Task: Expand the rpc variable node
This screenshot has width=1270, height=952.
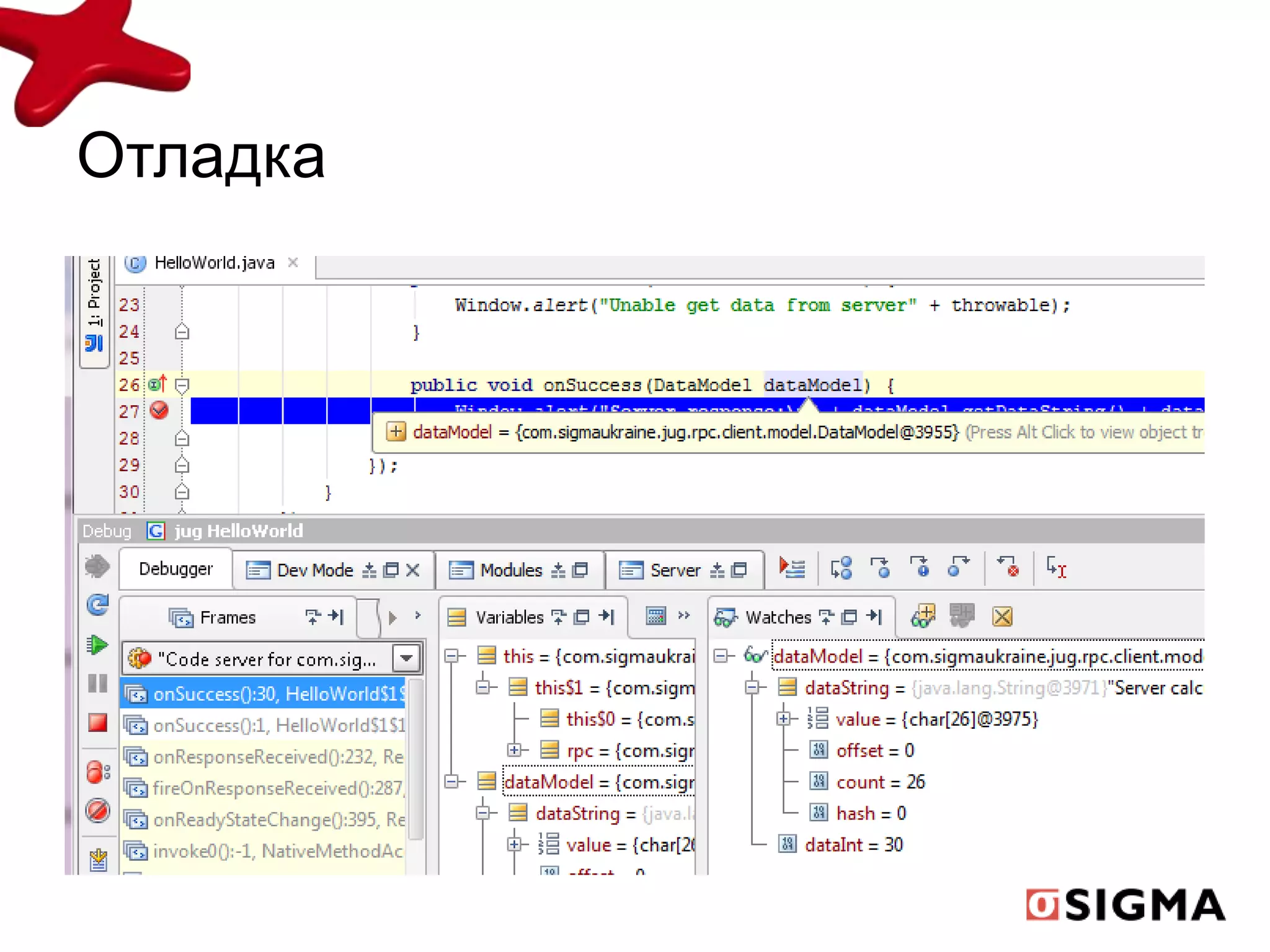Action: click(x=514, y=751)
